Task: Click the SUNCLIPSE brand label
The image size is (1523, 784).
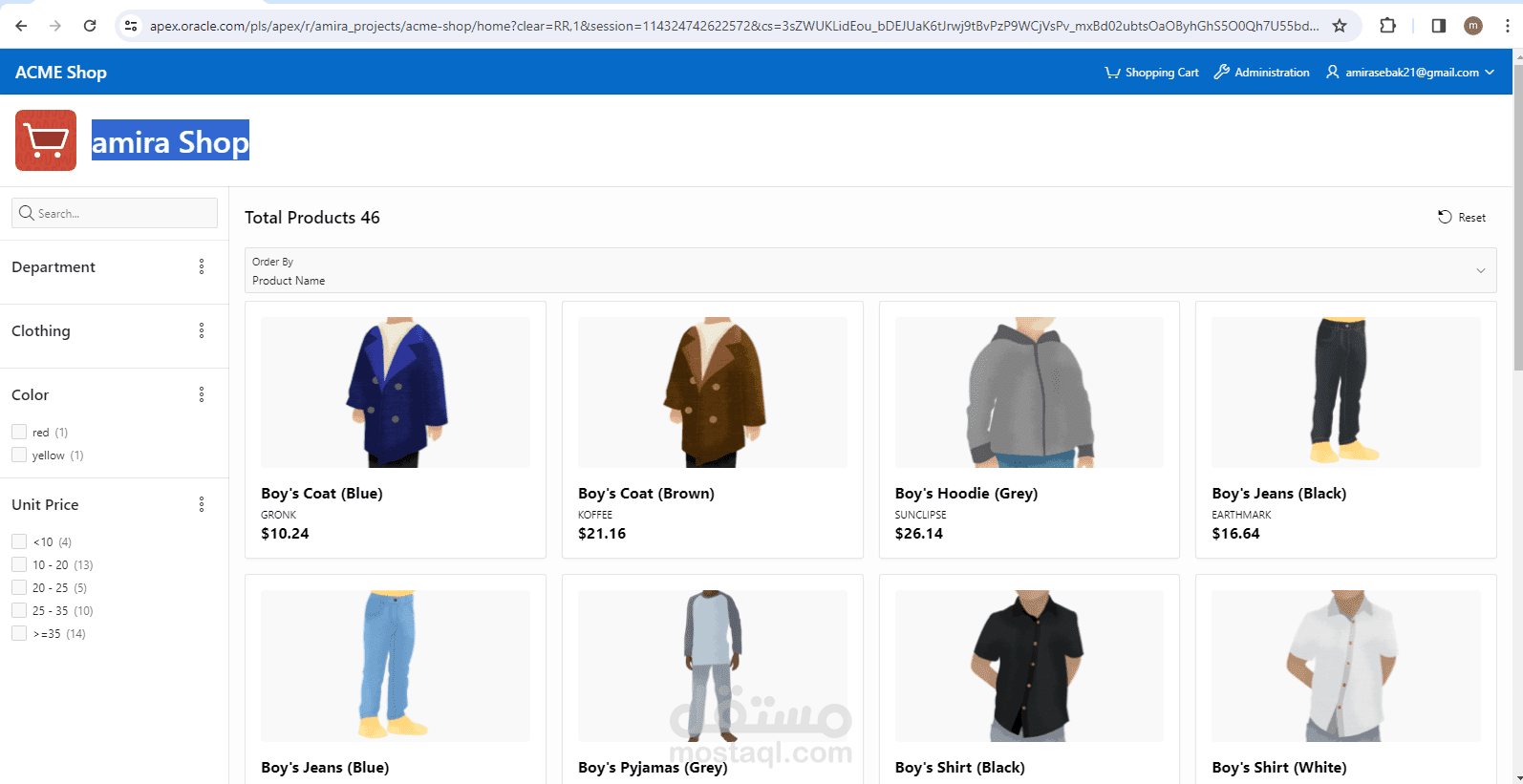Action: coord(921,515)
